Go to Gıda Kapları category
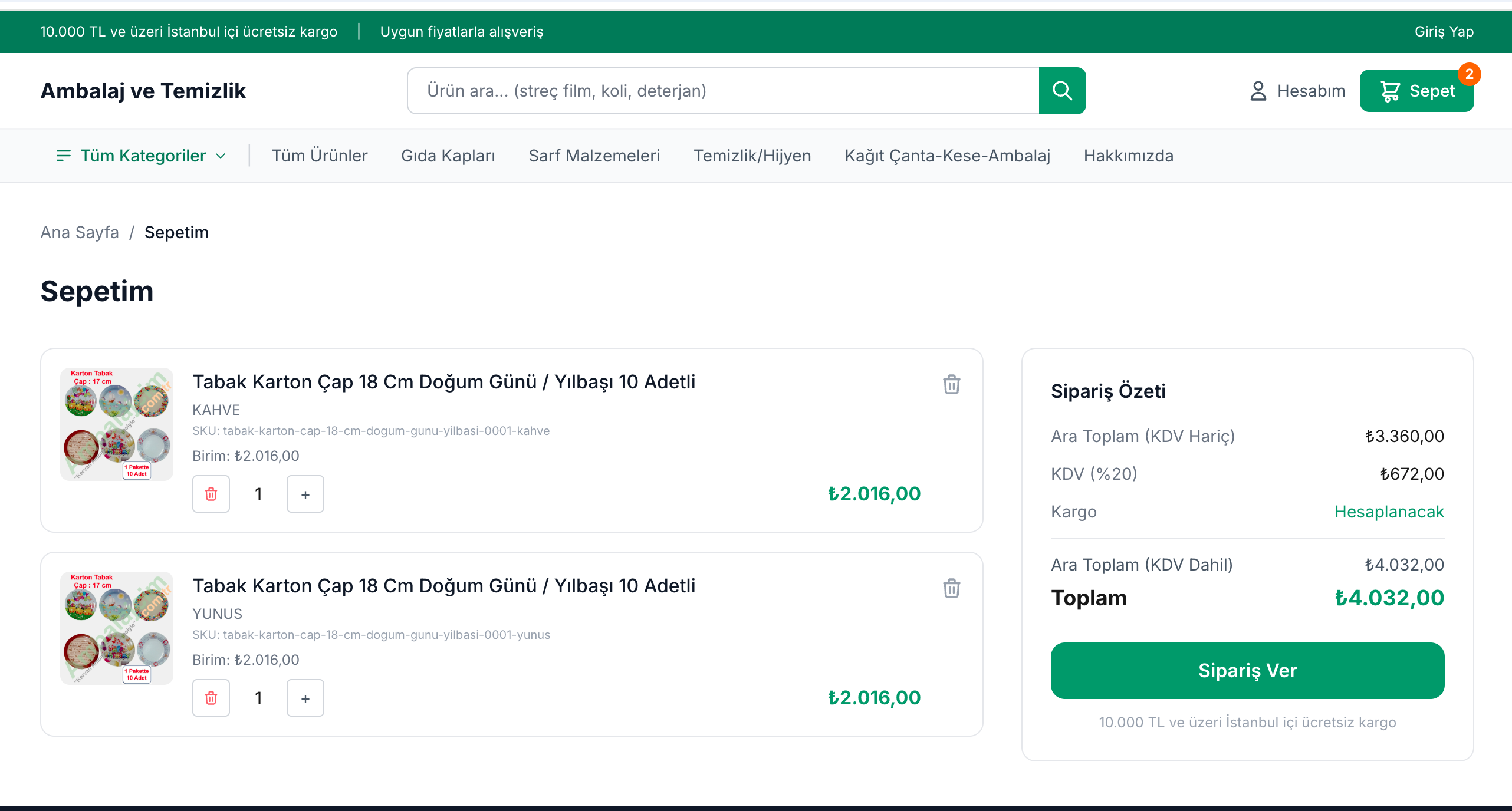This screenshot has height=811, width=1512. [x=448, y=156]
